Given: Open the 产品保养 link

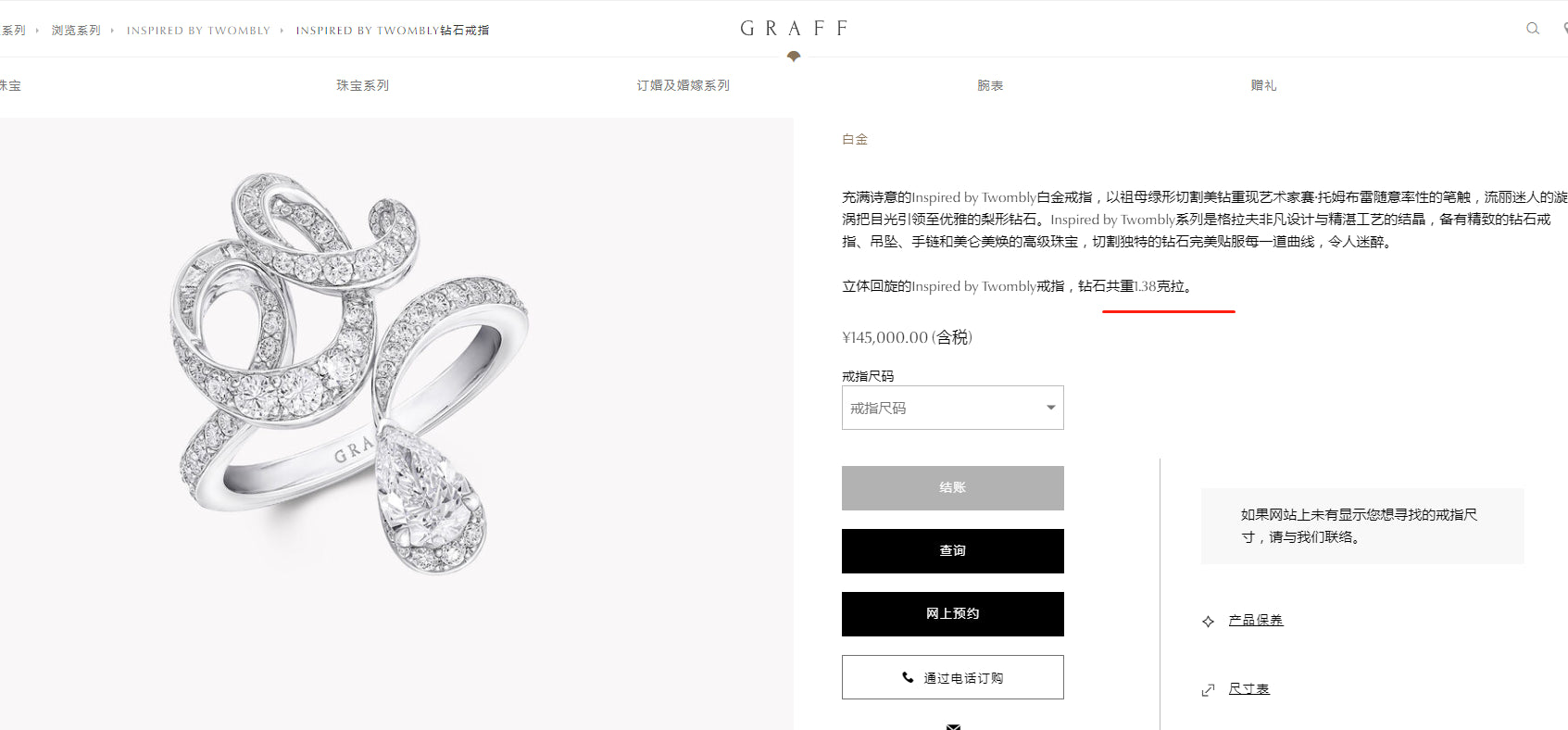Looking at the screenshot, I should click(1255, 621).
